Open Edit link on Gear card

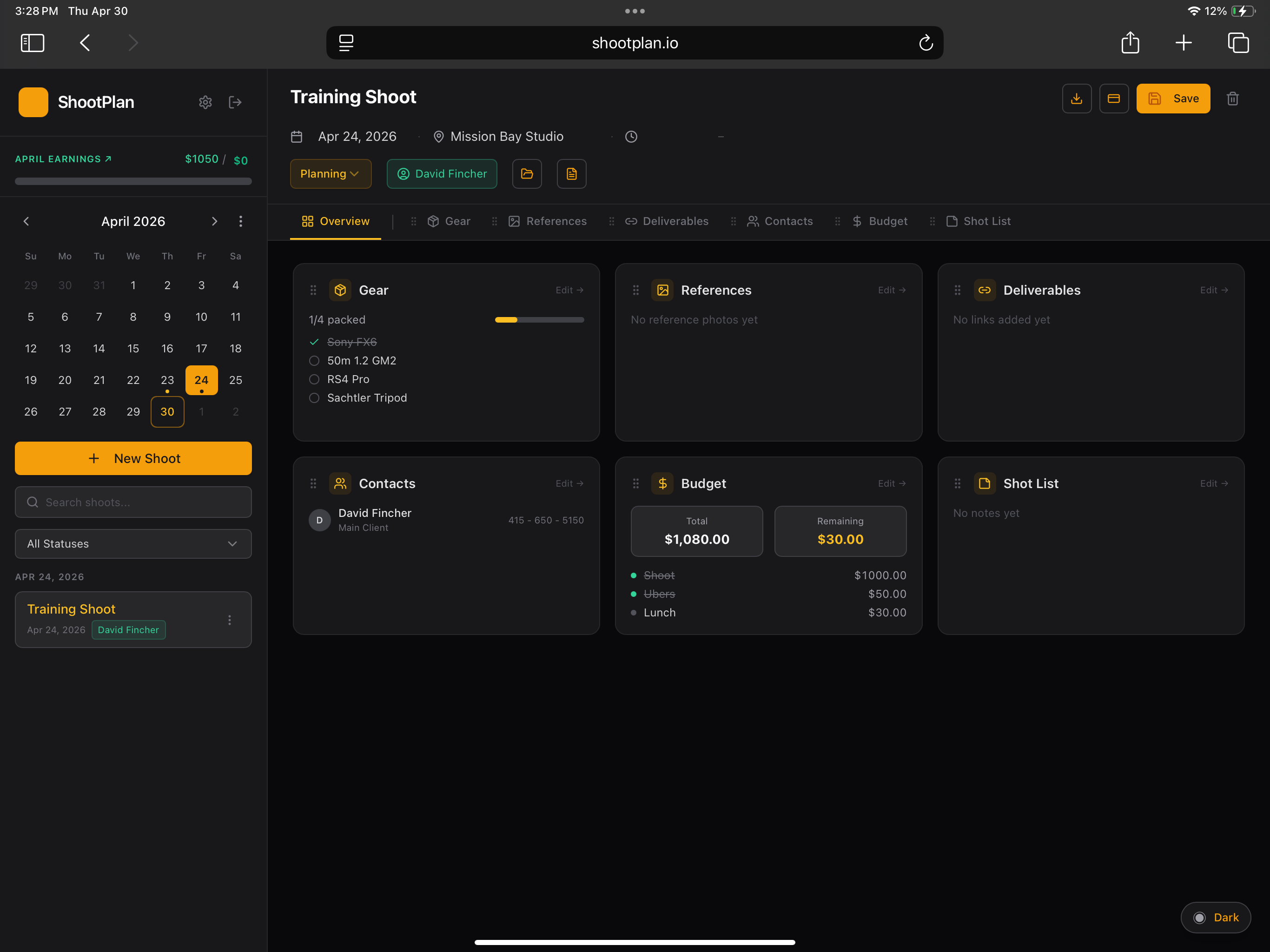click(569, 290)
